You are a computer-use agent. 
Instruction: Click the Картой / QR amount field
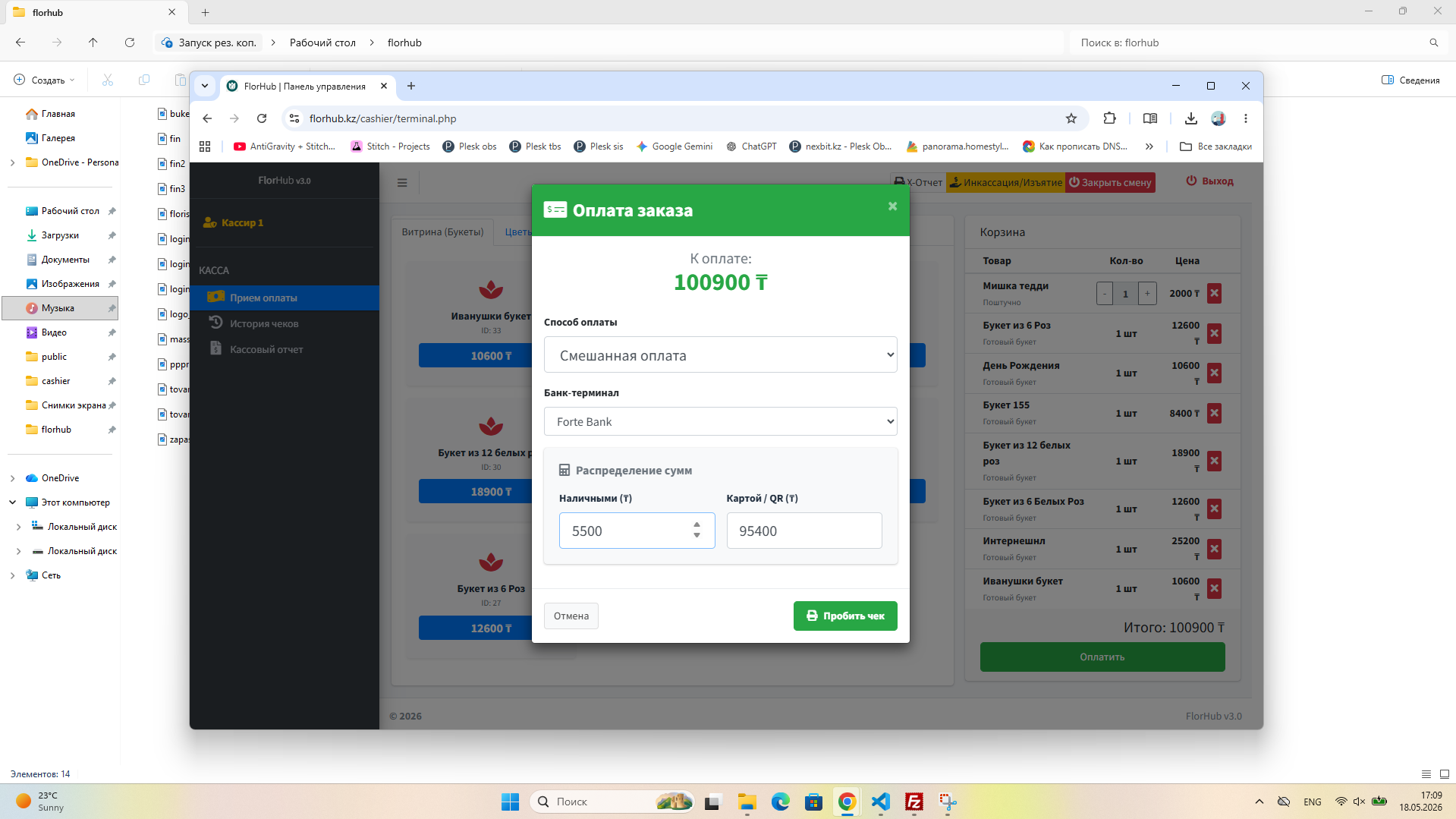pyautogui.click(x=804, y=531)
